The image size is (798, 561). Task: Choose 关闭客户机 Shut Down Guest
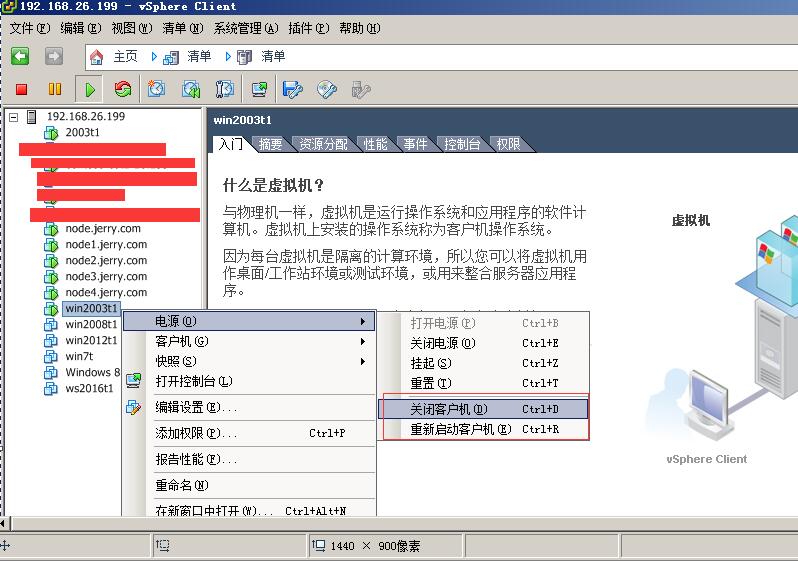click(483, 409)
